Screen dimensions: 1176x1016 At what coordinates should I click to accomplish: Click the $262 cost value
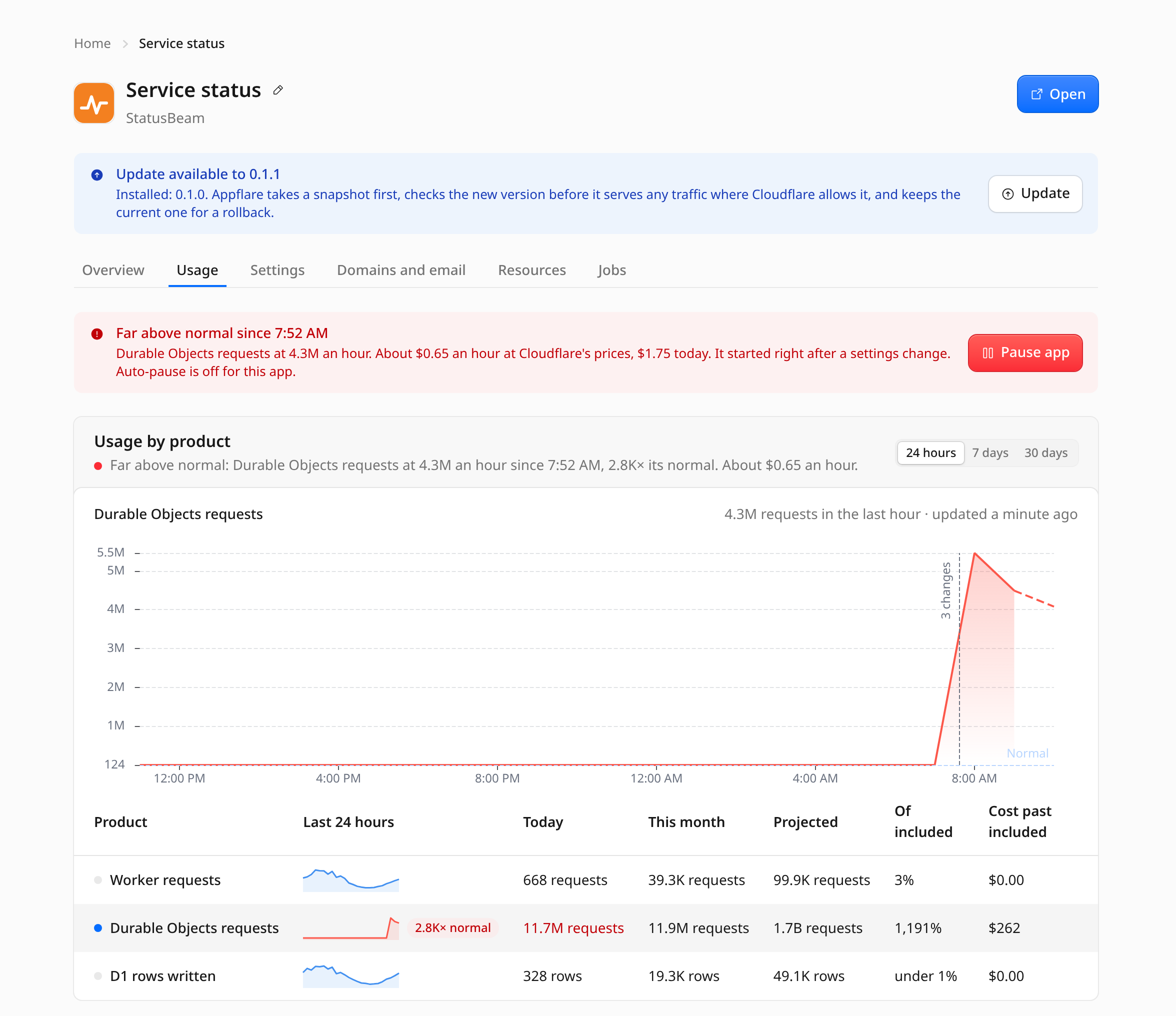[x=1004, y=928]
